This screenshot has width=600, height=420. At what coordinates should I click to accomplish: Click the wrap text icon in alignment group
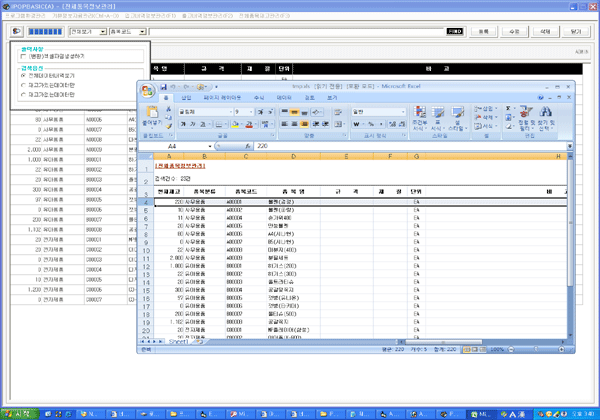338,112
